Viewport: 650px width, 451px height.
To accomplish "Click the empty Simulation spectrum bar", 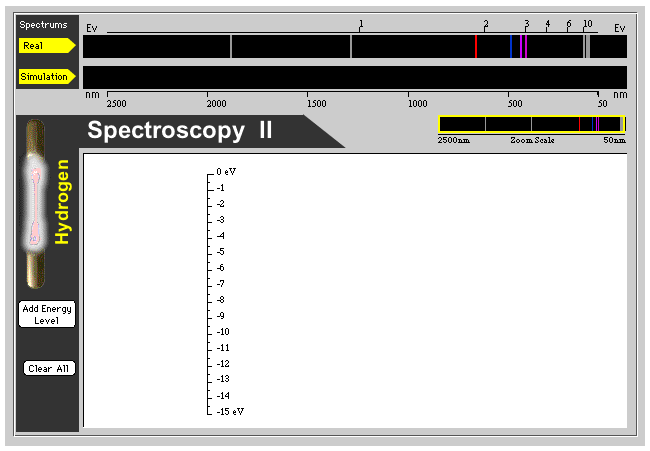I will click(x=354, y=77).
